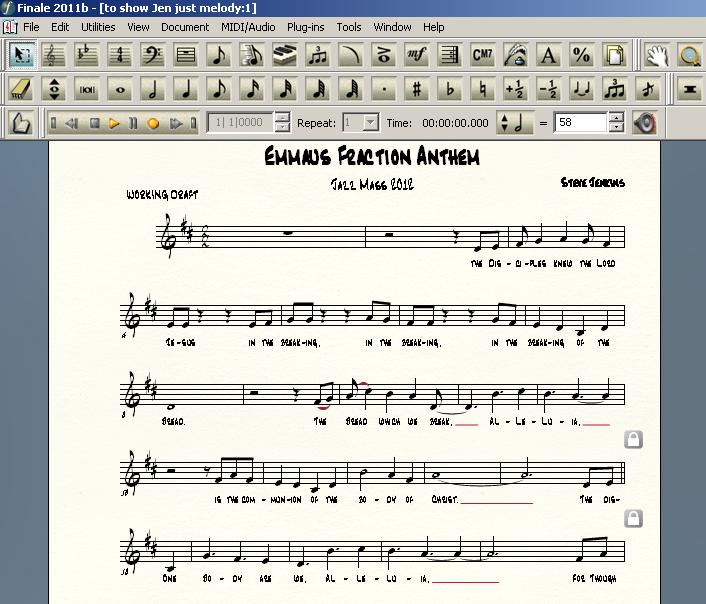Pick the Key Signature tool

pos(87,55)
